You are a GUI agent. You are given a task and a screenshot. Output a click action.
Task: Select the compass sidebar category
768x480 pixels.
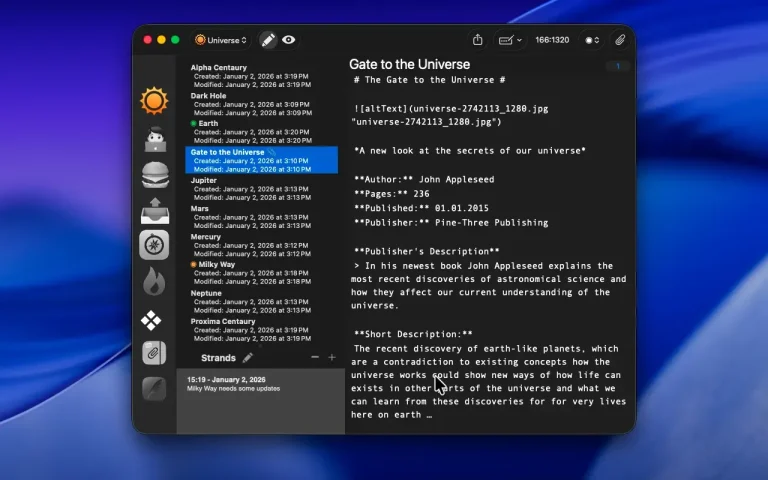[154, 245]
